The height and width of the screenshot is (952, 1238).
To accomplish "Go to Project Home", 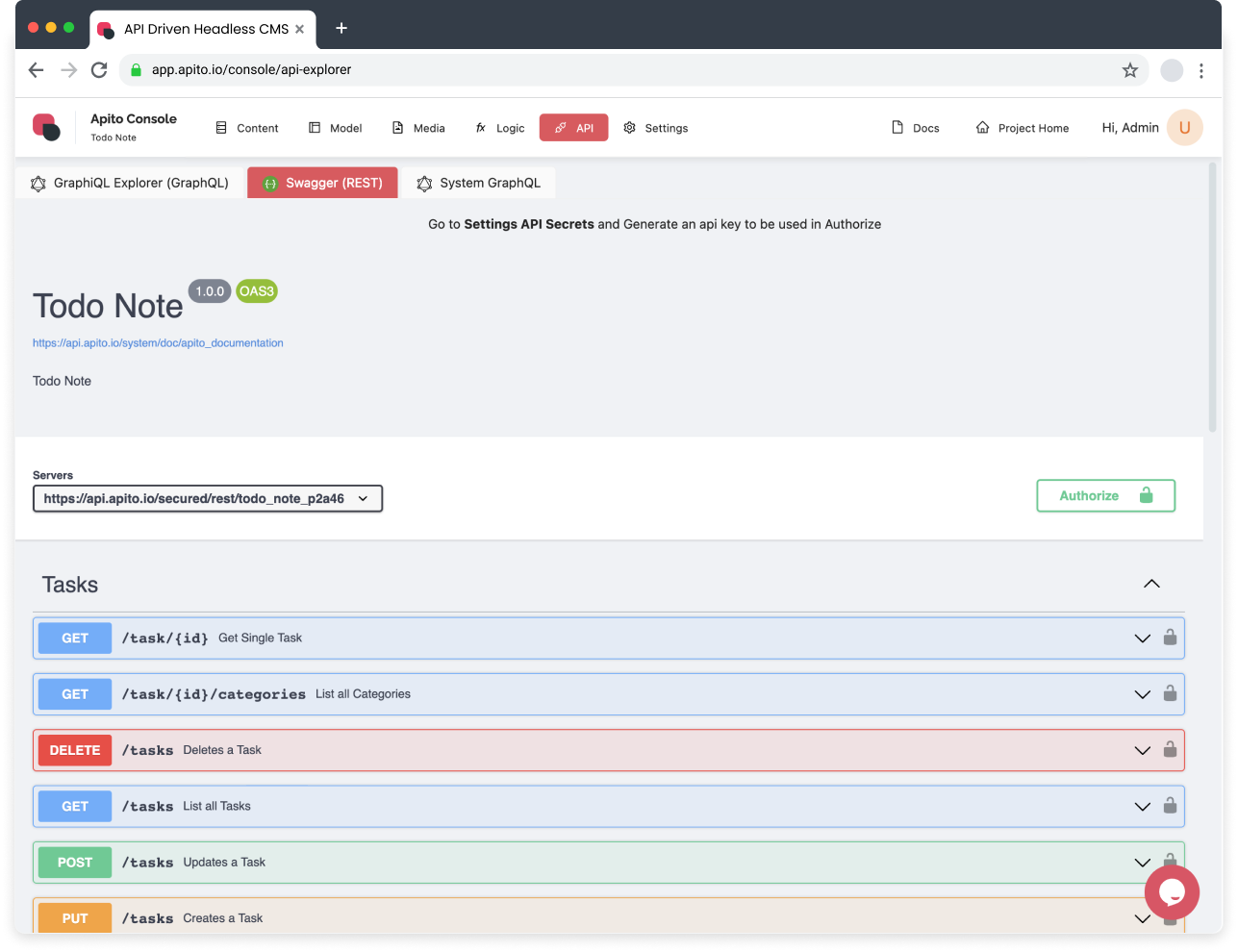I will tap(1023, 128).
